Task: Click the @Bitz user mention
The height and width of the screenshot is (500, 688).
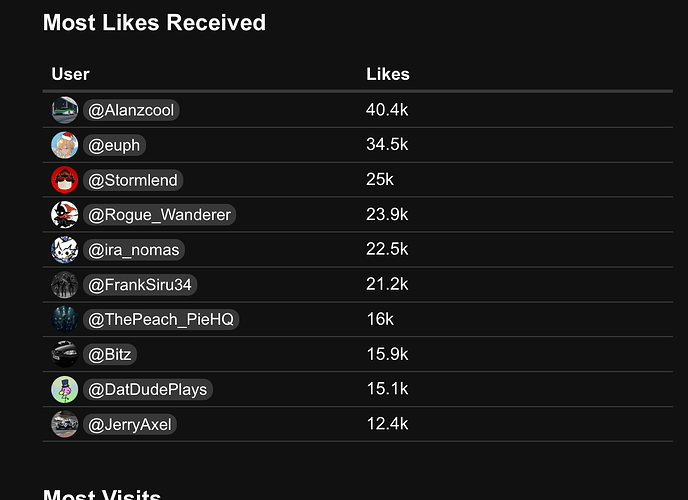Action: [x=110, y=354]
